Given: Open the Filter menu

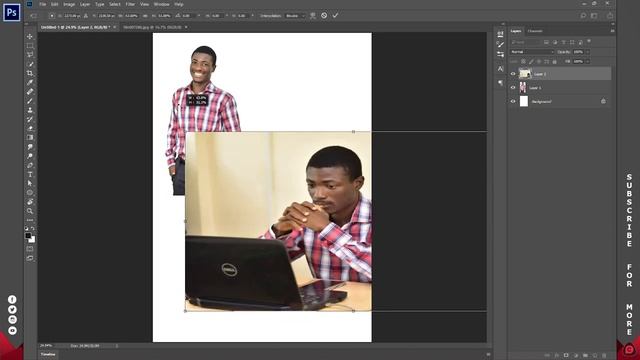Looking at the screenshot, I should click(x=130, y=4).
